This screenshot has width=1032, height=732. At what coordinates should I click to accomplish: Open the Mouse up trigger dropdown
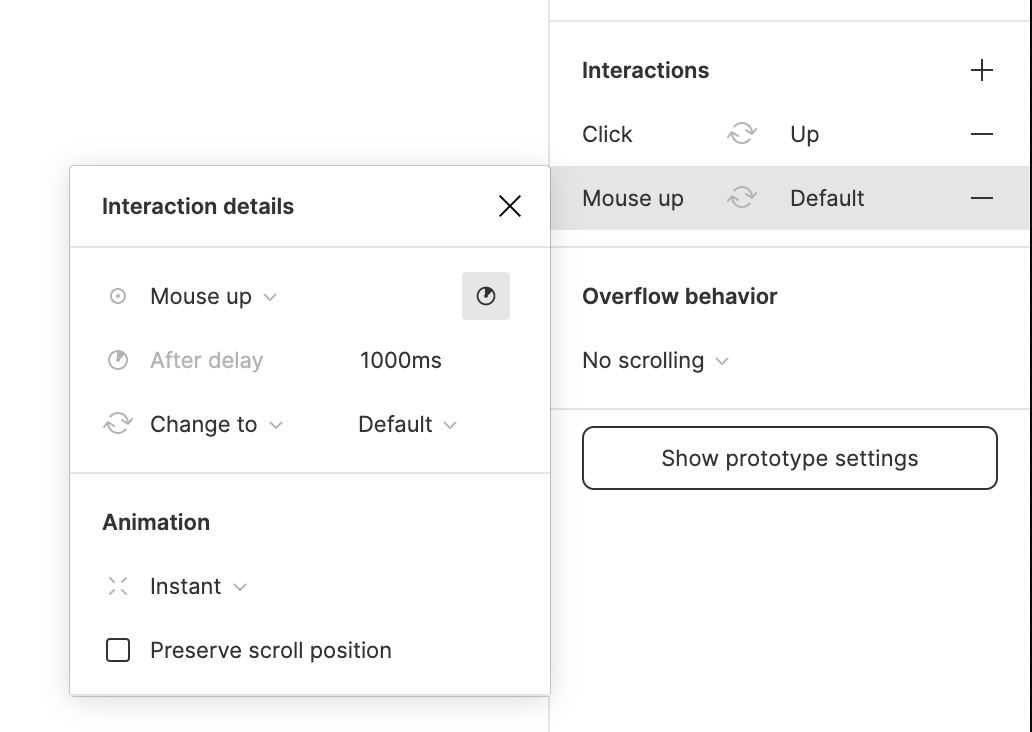tap(213, 296)
